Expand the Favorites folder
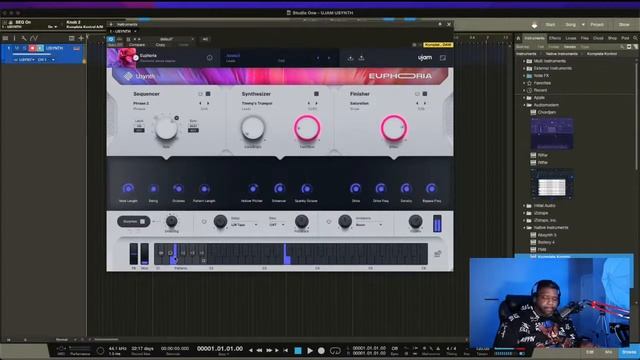640x360 pixels. tap(524, 83)
